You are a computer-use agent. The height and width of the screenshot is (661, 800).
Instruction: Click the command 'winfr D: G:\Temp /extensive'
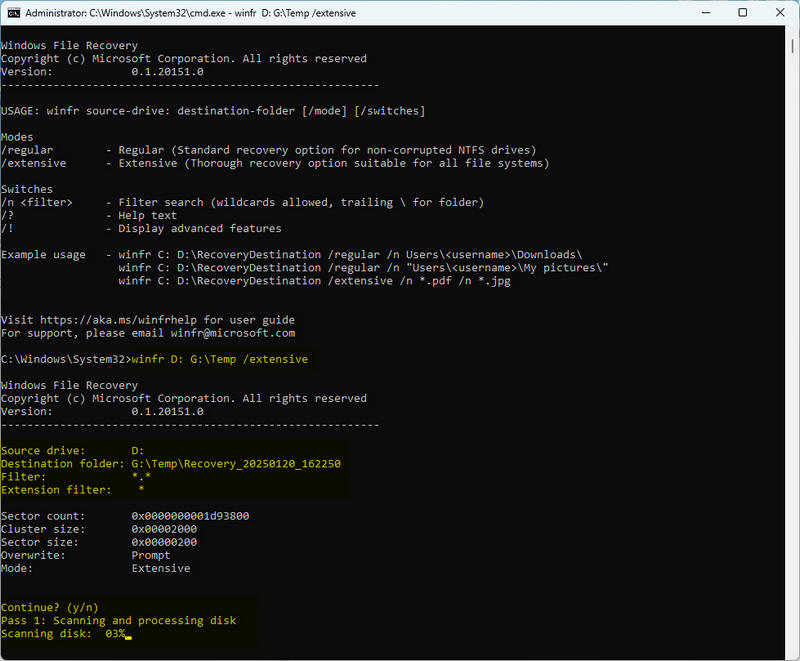pos(220,359)
